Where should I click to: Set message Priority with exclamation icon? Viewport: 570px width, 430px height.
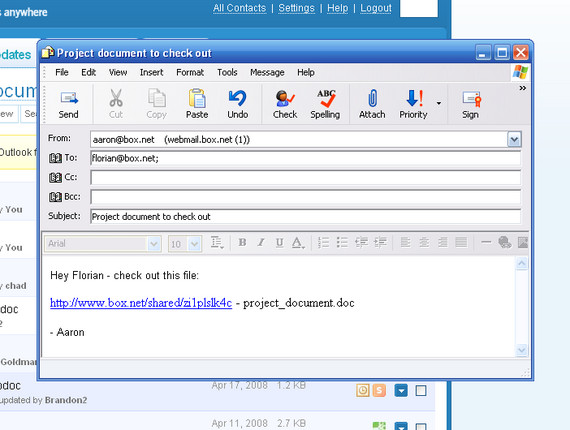pos(413,104)
